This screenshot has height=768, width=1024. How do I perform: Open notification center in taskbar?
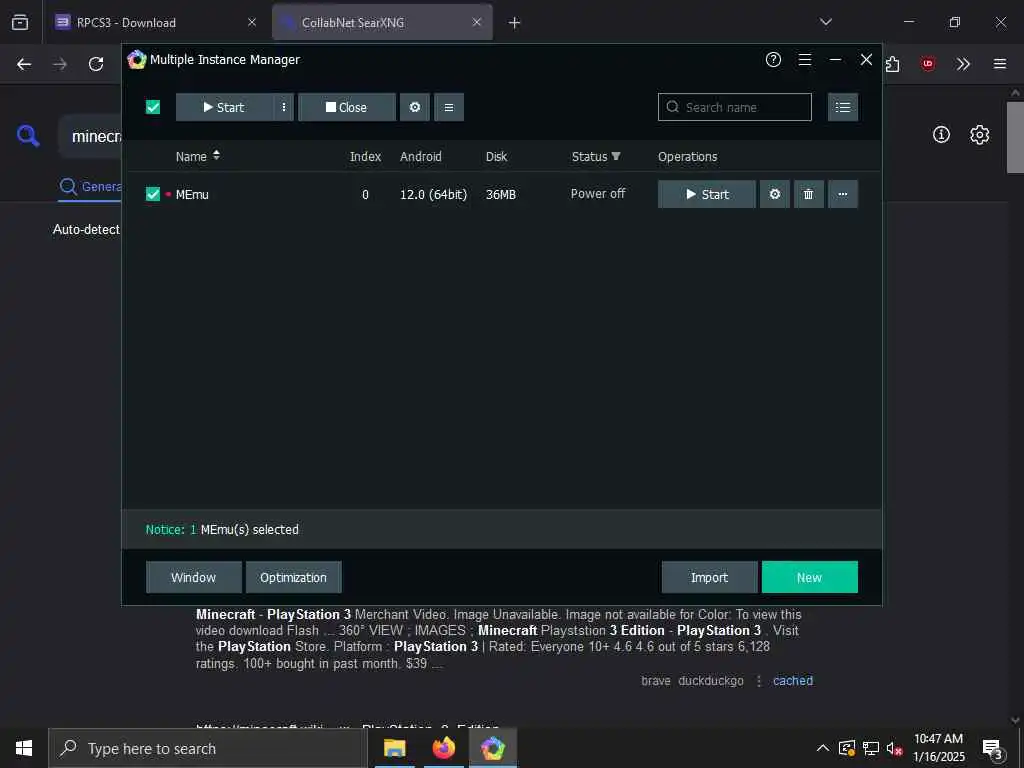click(993, 748)
